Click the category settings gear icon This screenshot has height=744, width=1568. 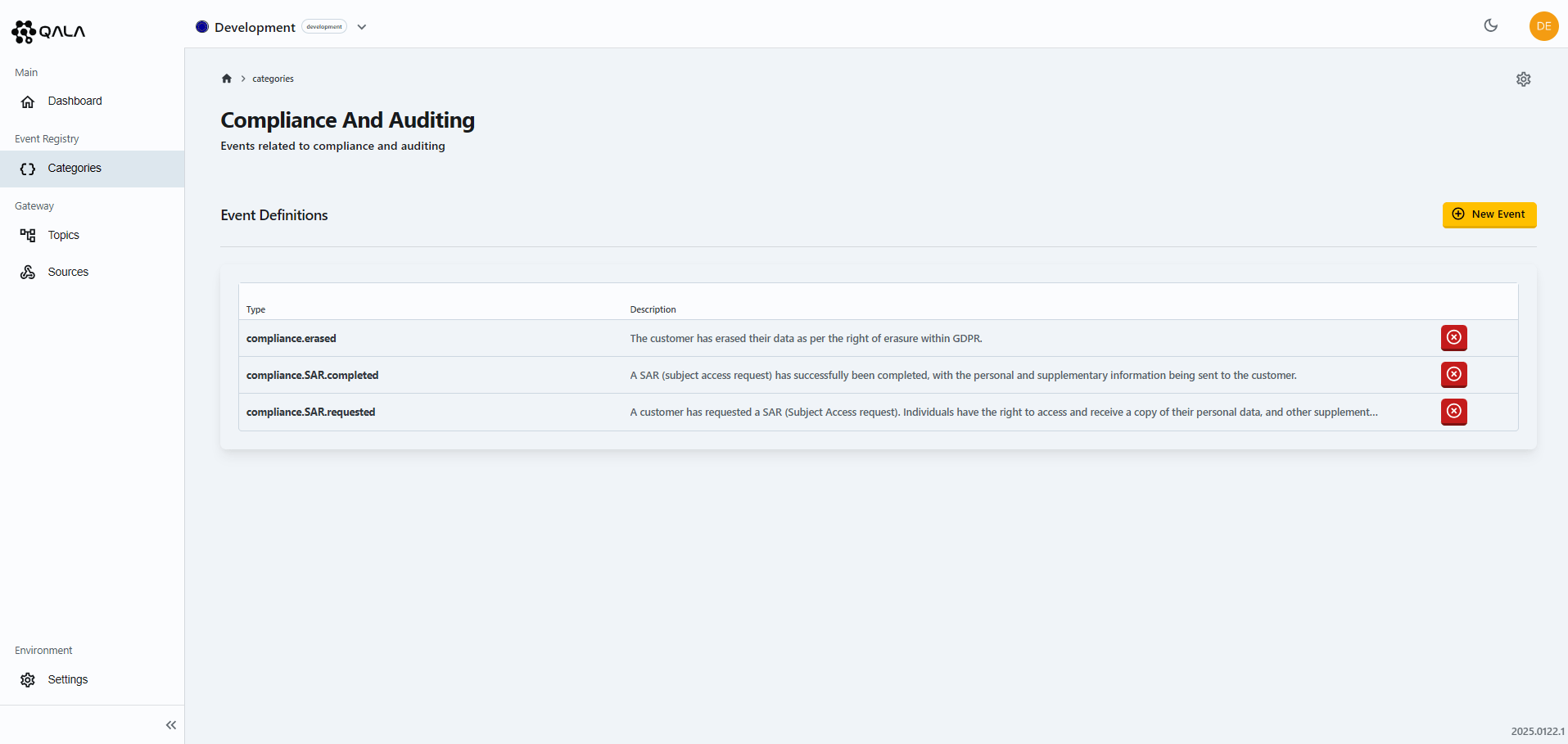pyautogui.click(x=1523, y=79)
